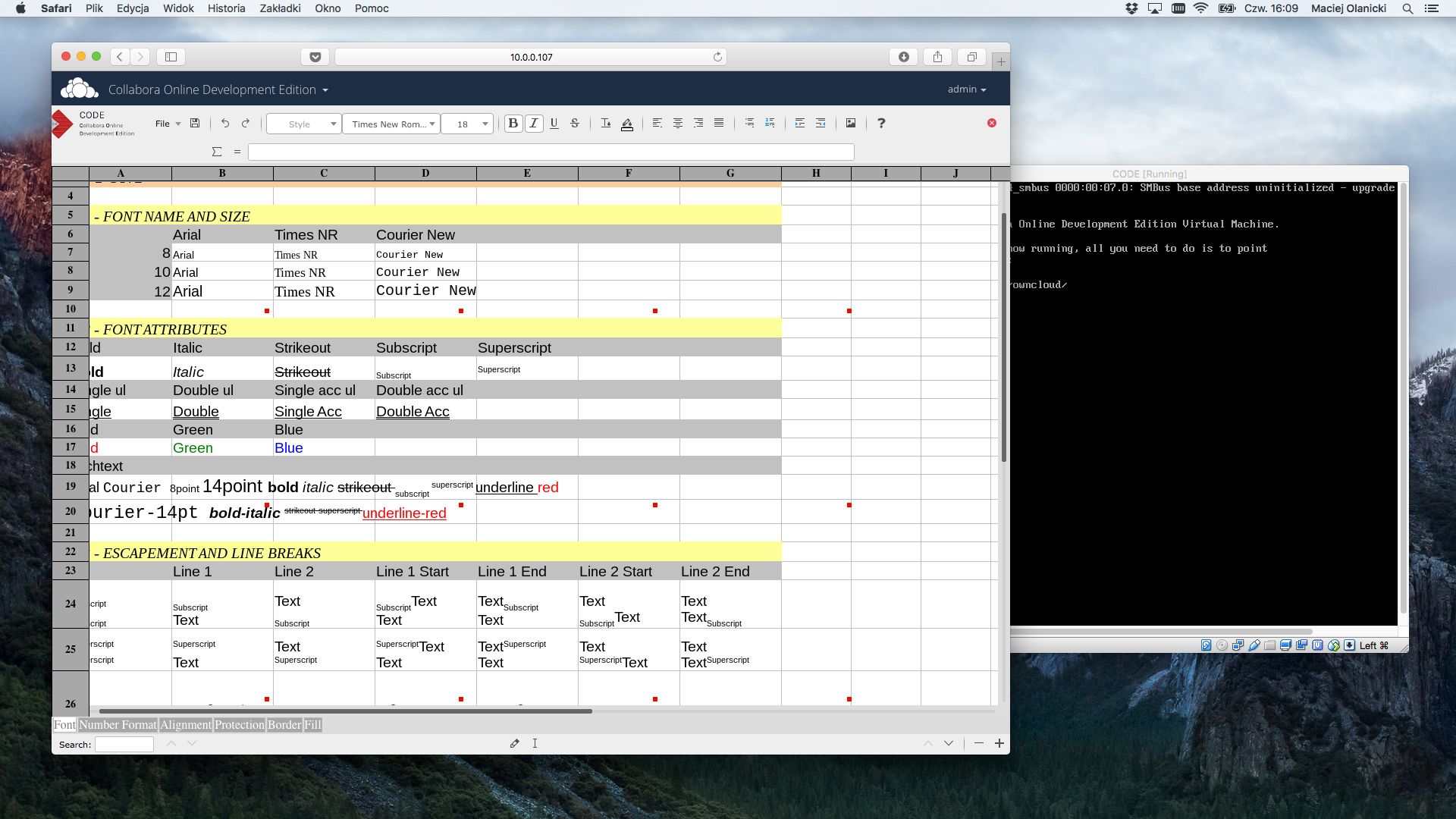Click the save document icon

tap(195, 124)
